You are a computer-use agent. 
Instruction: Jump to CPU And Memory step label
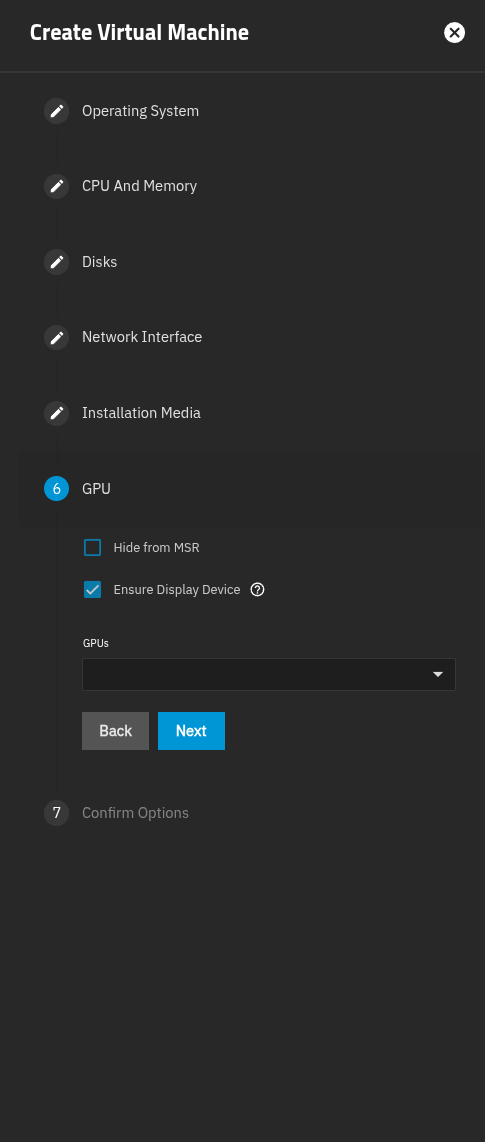pyautogui.click(x=140, y=186)
